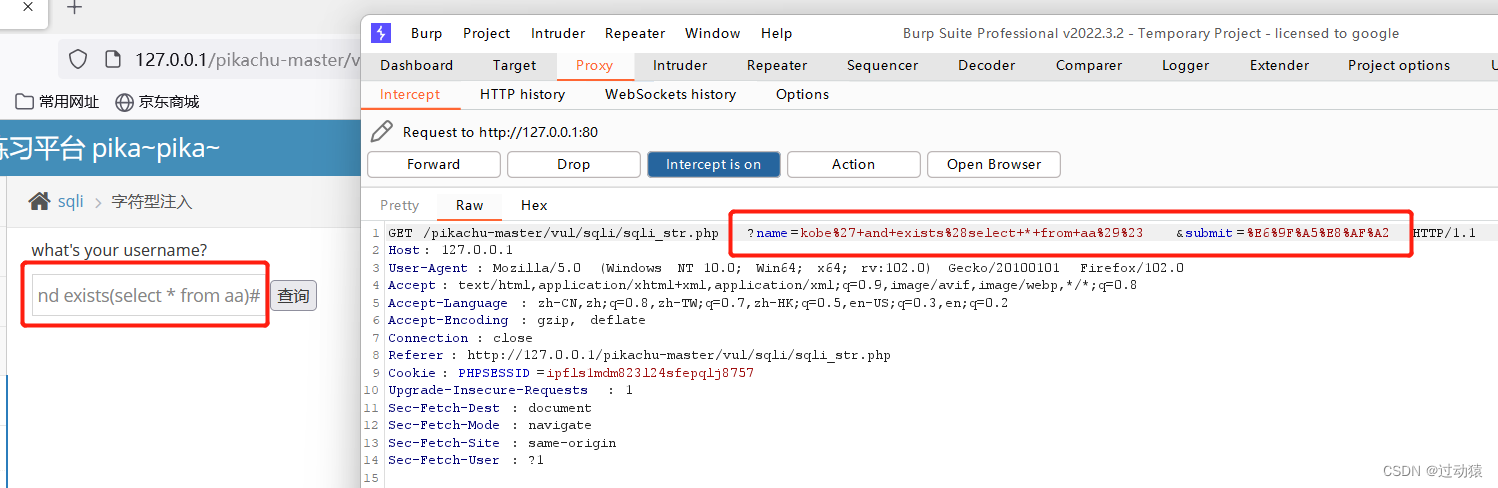Switch request view to Raw
The width and height of the screenshot is (1498, 488).
(470, 205)
